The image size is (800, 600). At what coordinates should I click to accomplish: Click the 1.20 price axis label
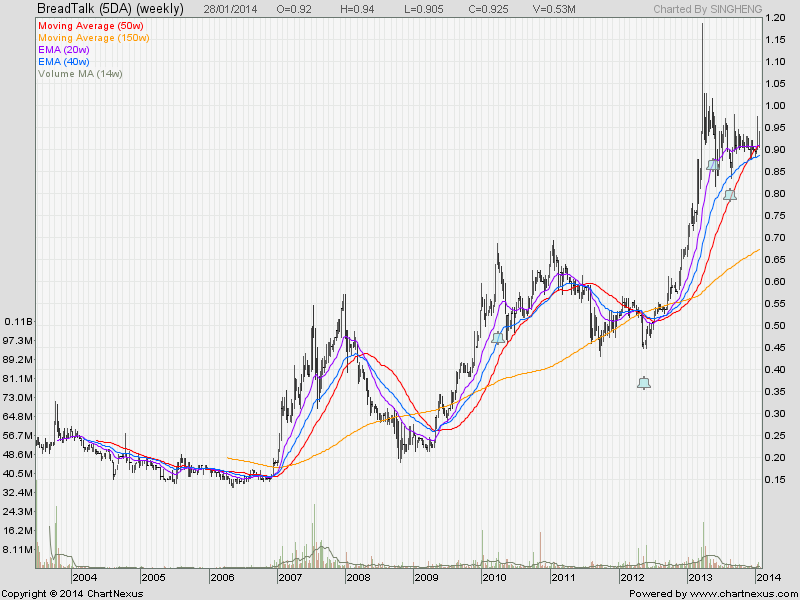(x=775, y=18)
